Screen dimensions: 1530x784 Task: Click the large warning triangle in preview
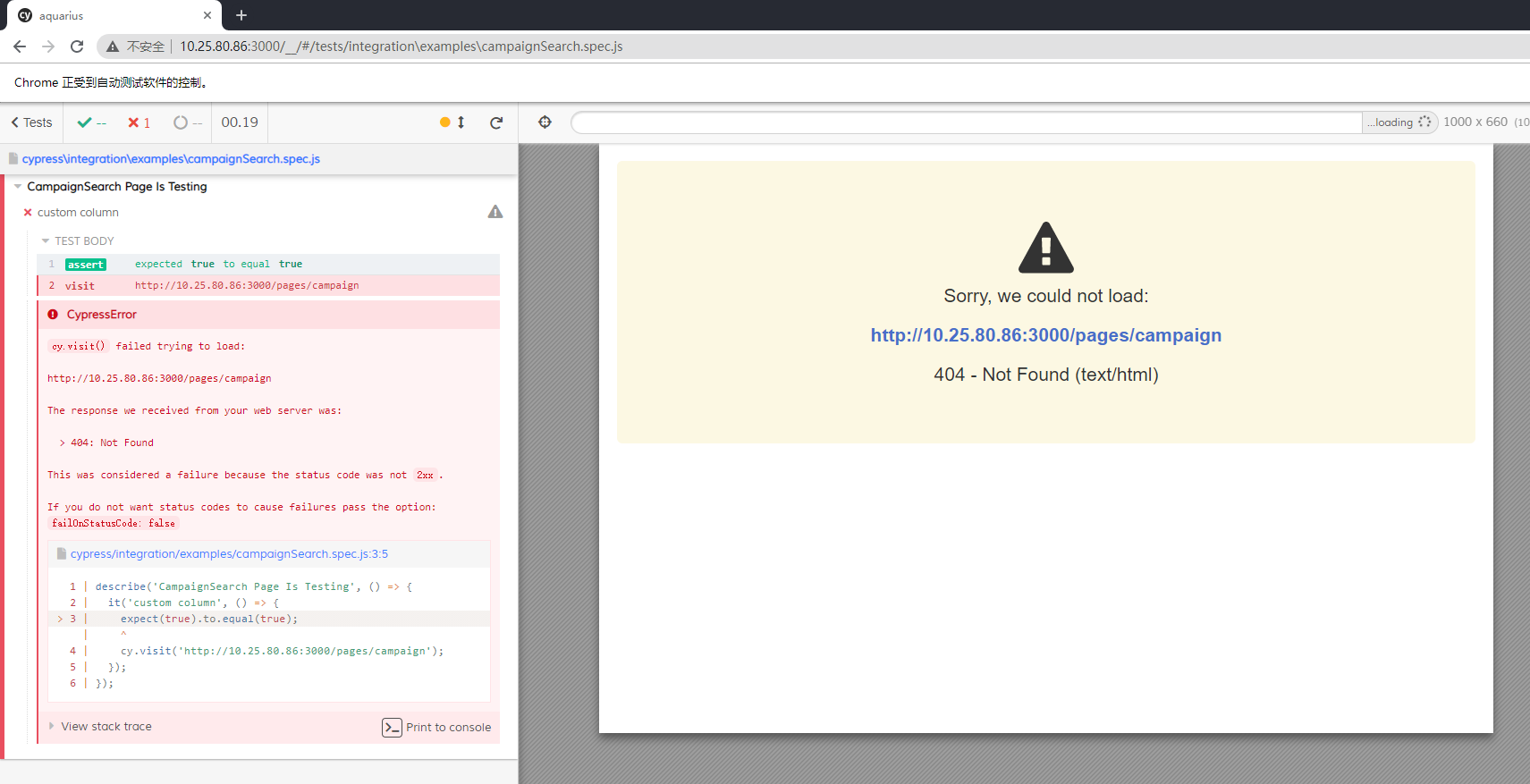[x=1046, y=248]
